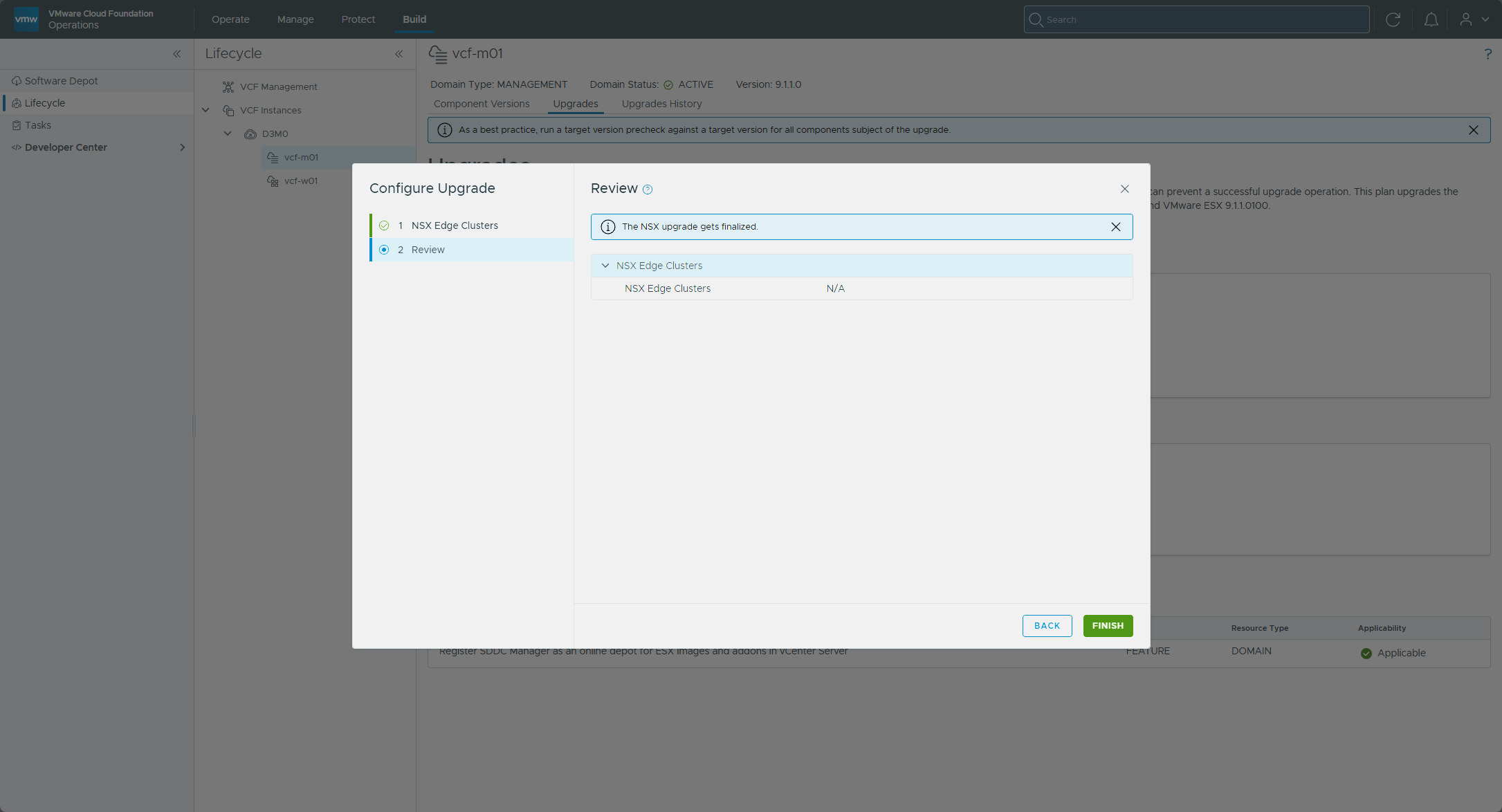Open the user account menu icon

point(1466,19)
